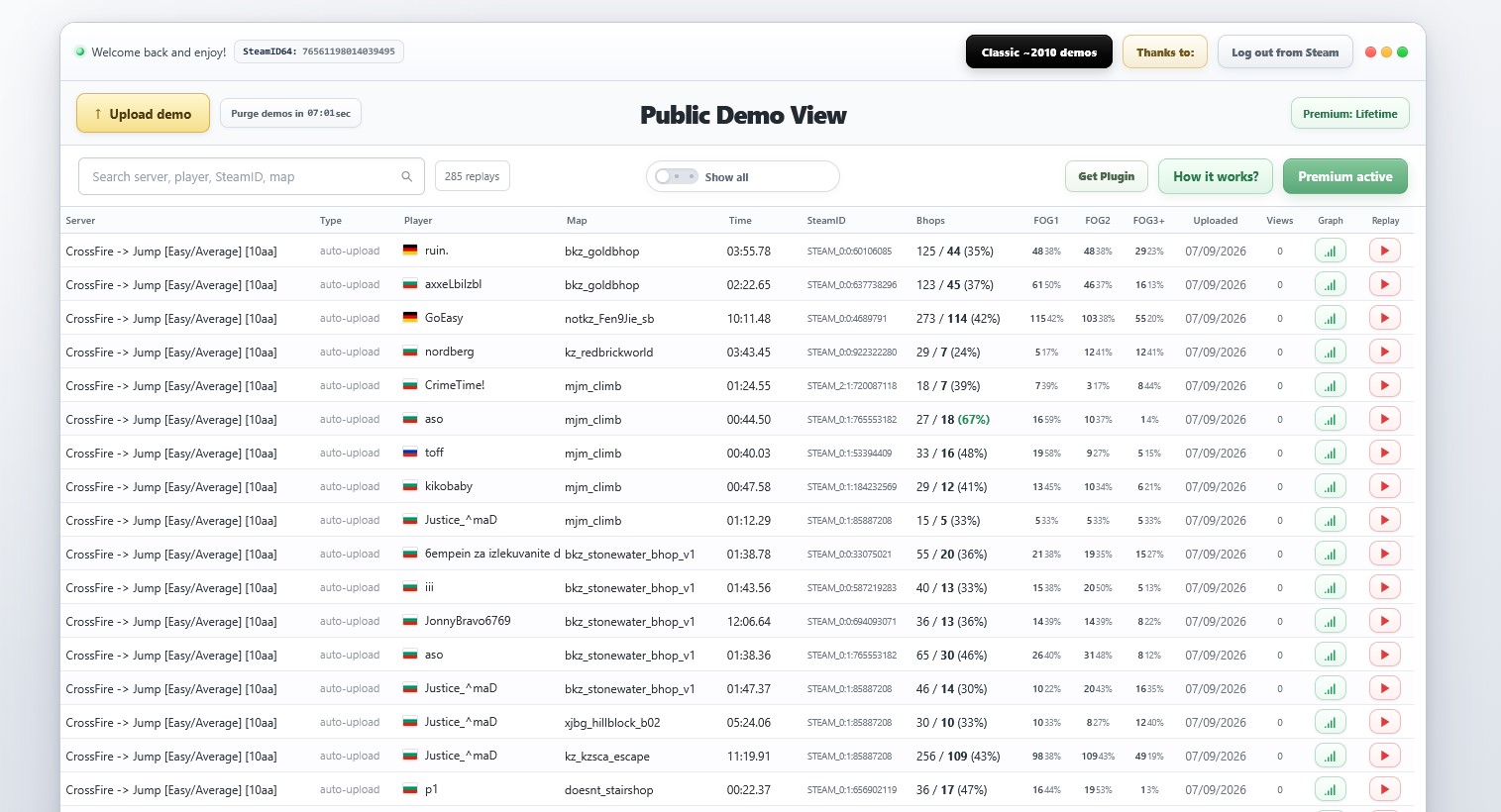The image size is (1501, 812).
Task: Play GoEasy's replay
Action: click(x=1384, y=318)
